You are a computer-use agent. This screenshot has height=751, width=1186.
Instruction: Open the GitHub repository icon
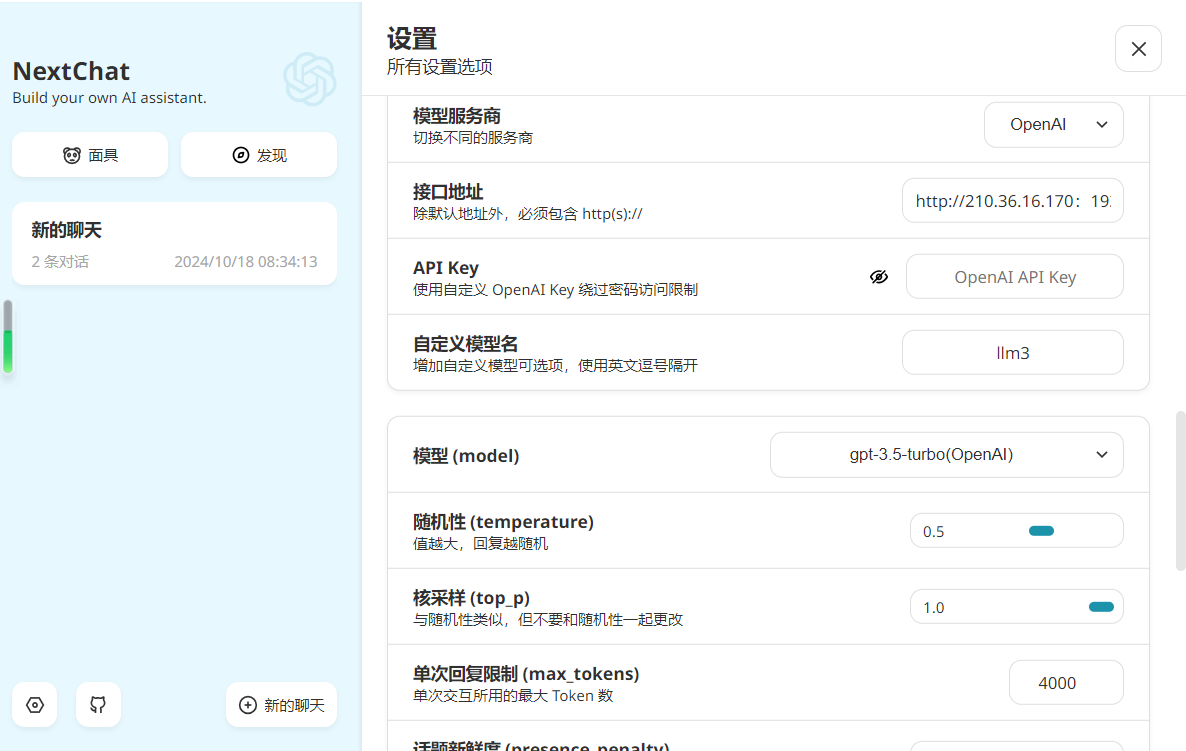[x=98, y=705]
